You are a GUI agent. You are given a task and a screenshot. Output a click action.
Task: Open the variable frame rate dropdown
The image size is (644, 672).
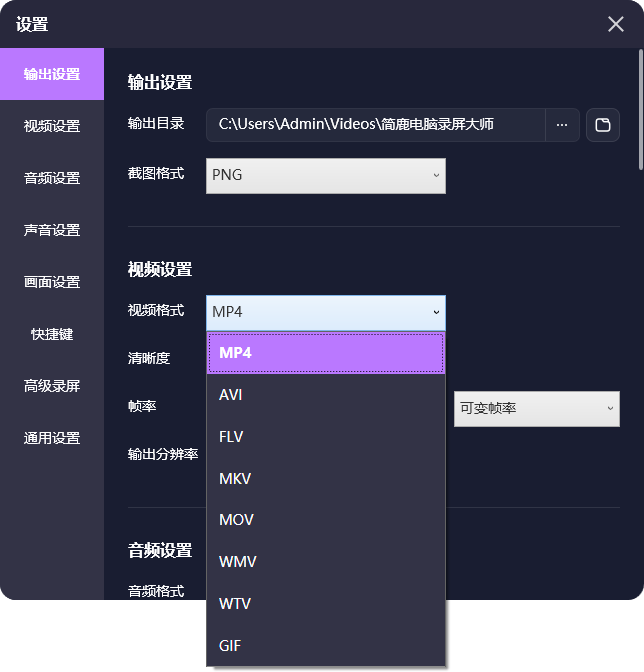536,408
